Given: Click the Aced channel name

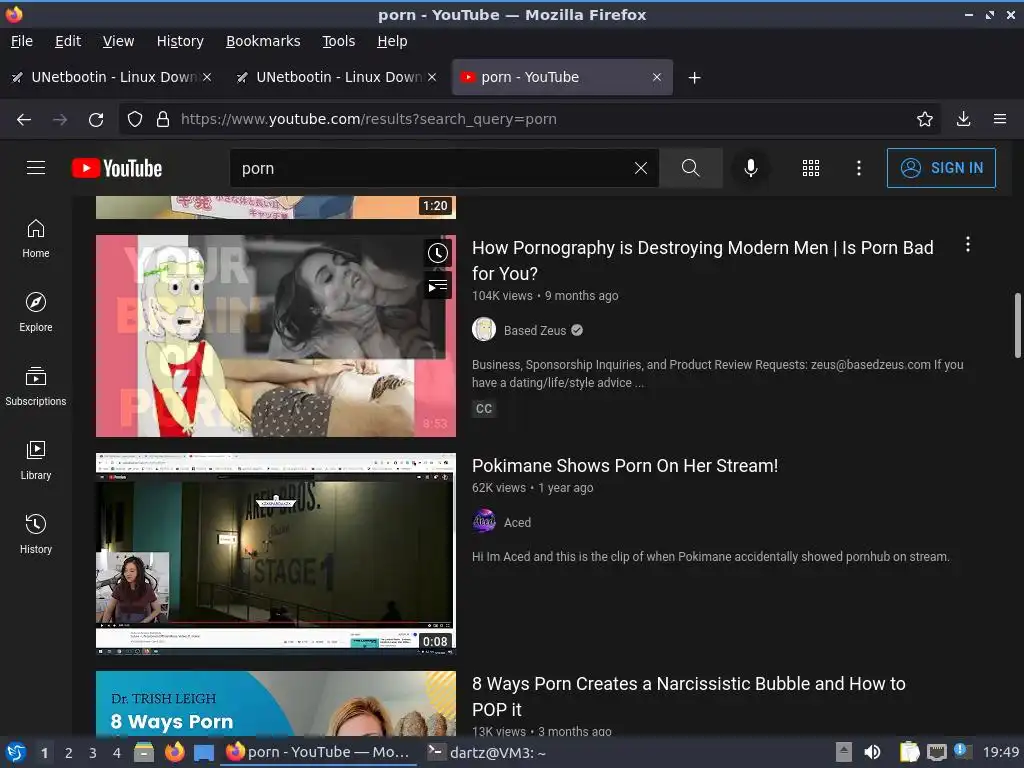Looking at the screenshot, I should tap(517, 522).
